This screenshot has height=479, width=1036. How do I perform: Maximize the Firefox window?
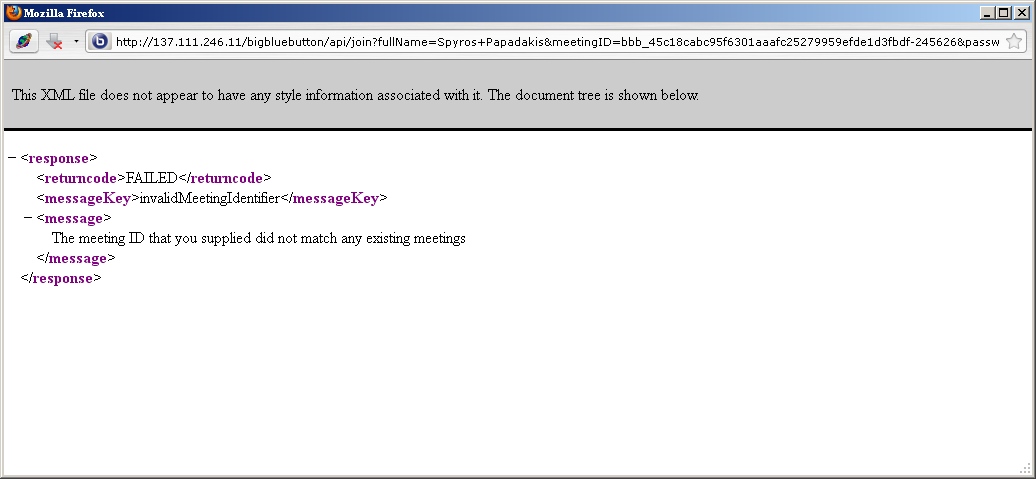1003,13
